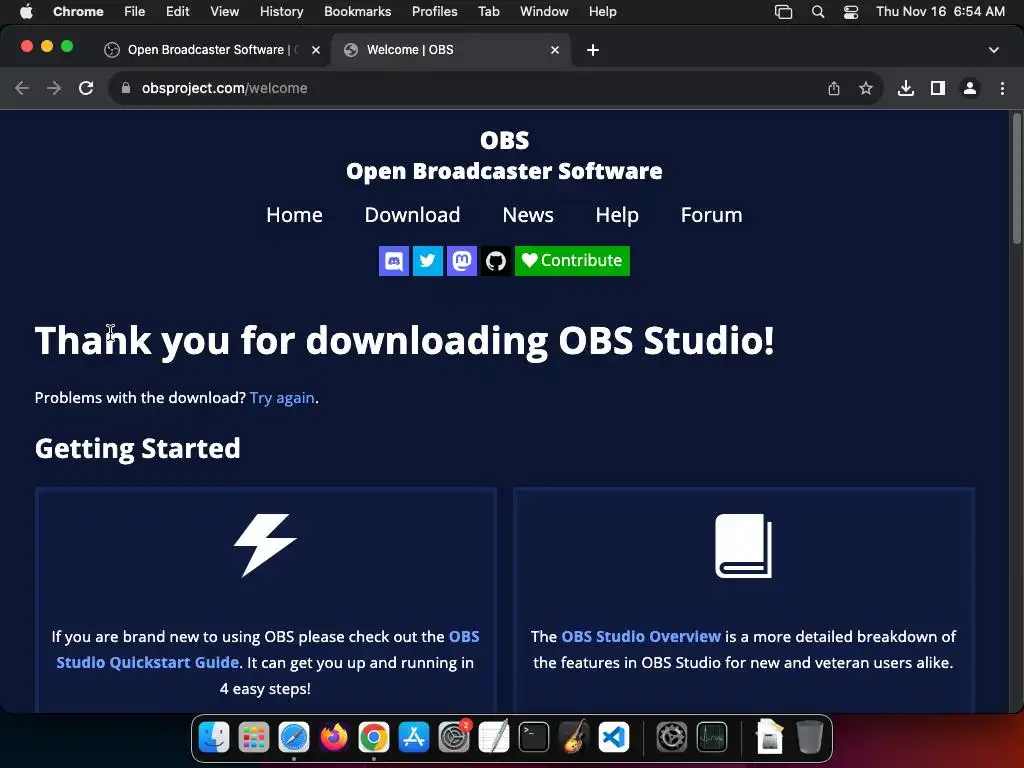Open the Edit menu
This screenshot has width=1024, height=768.
(x=177, y=12)
